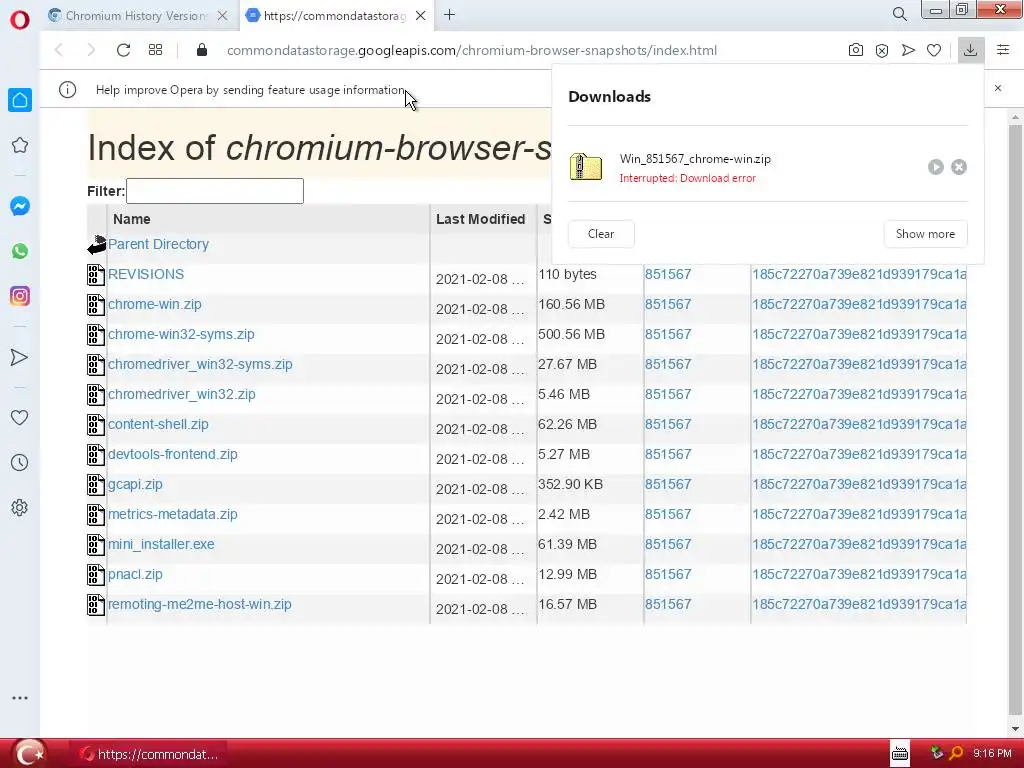The height and width of the screenshot is (768, 1024).
Task: Open the 851567 revision link in the REVISIONS row
Action: click(667, 274)
